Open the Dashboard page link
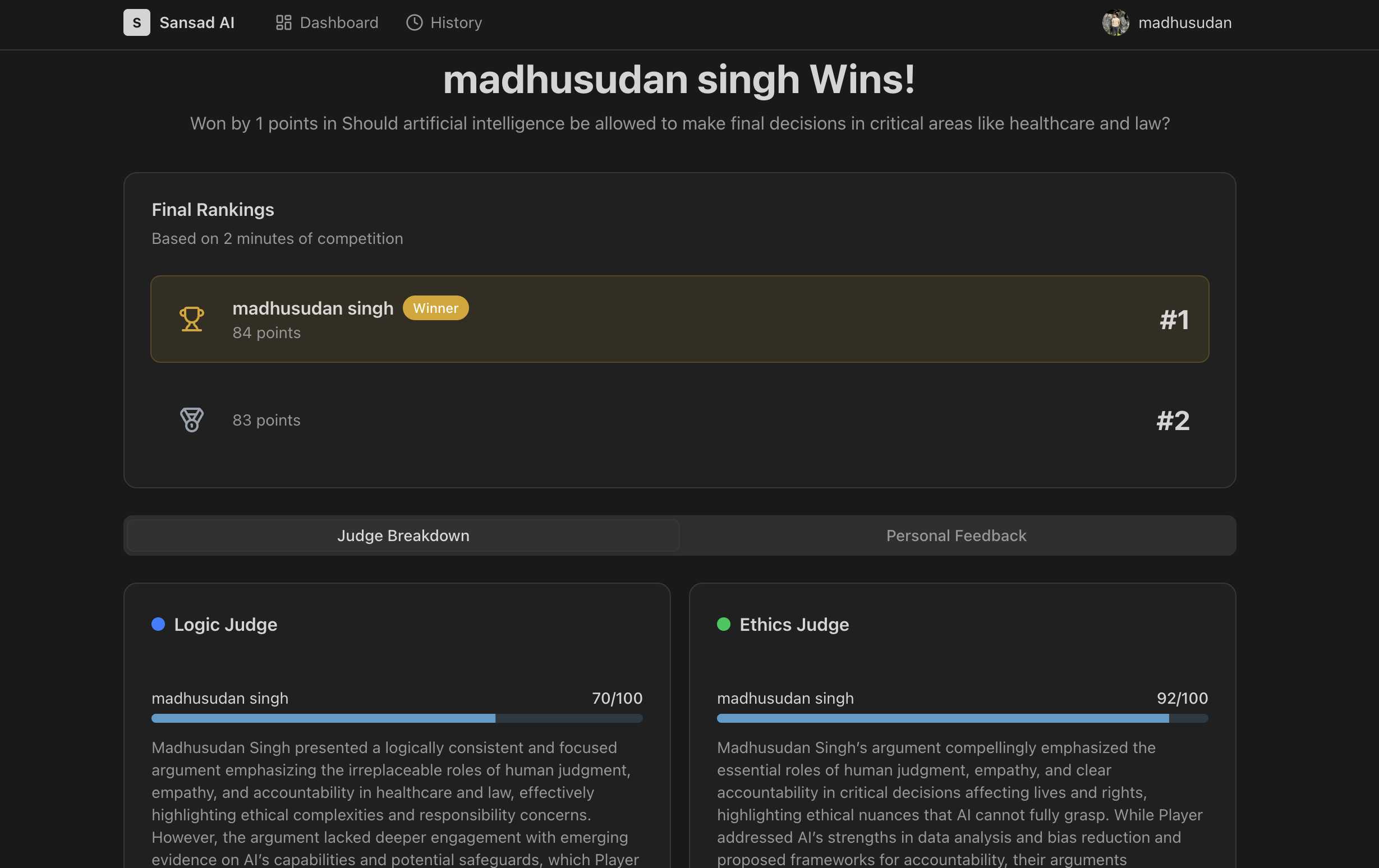 (338, 22)
